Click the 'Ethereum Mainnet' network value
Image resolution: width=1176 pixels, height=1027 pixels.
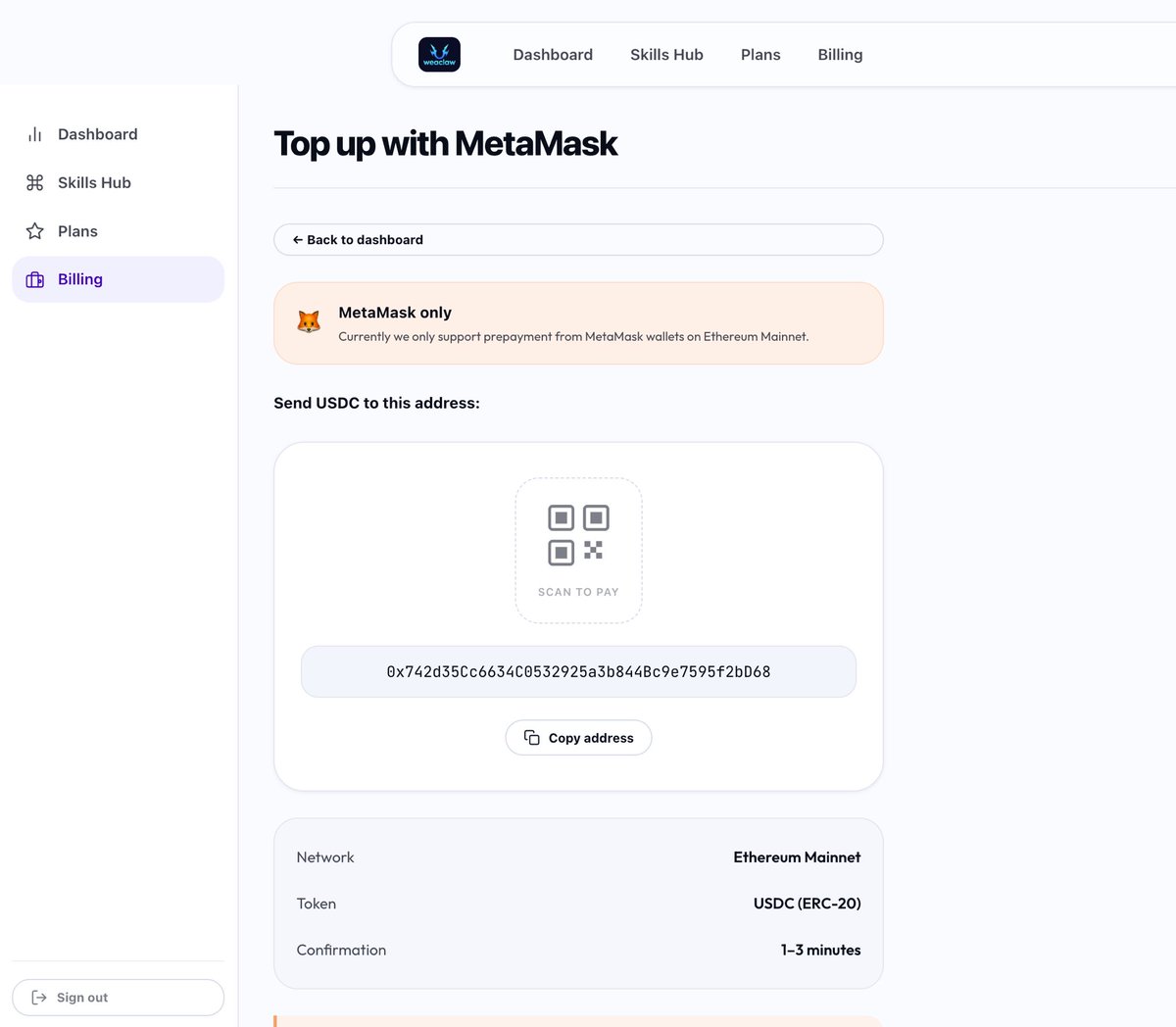click(x=797, y=857)
